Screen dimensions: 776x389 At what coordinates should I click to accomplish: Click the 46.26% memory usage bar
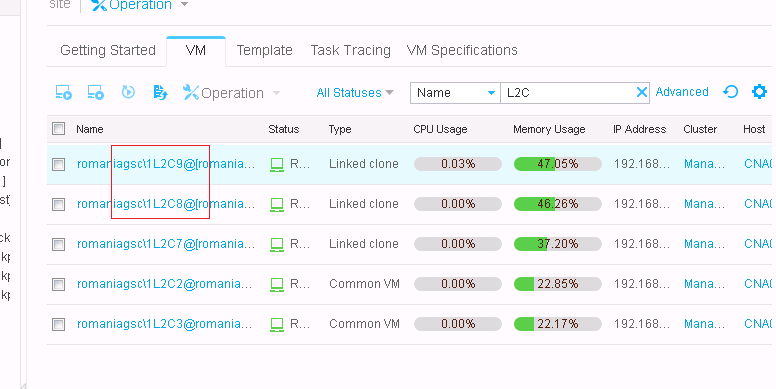(x=558, y=204)
